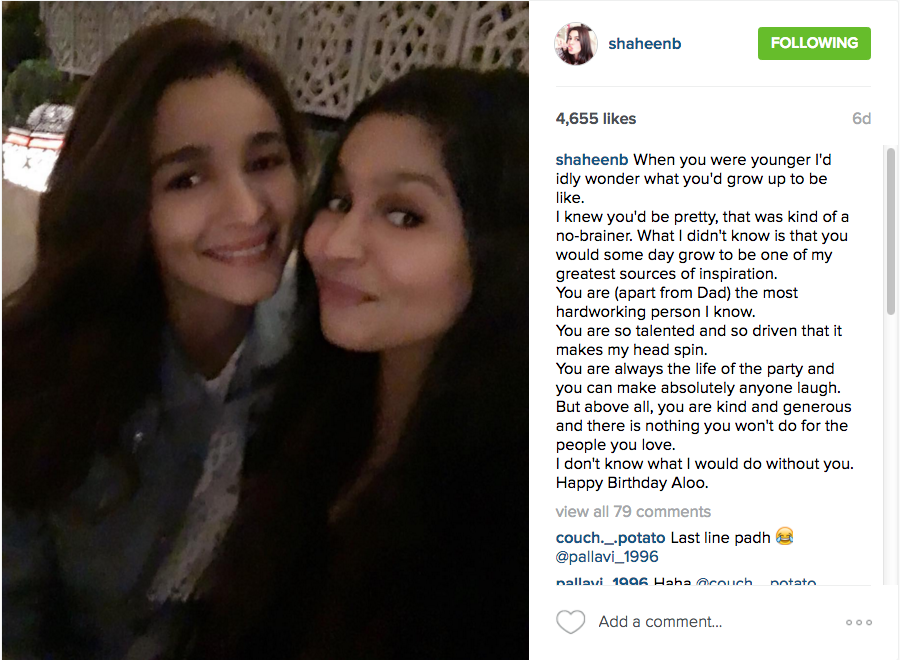The image size is (900, 660).
Task: Click the 4,655 likes count
Action: [x=596, y=118]
